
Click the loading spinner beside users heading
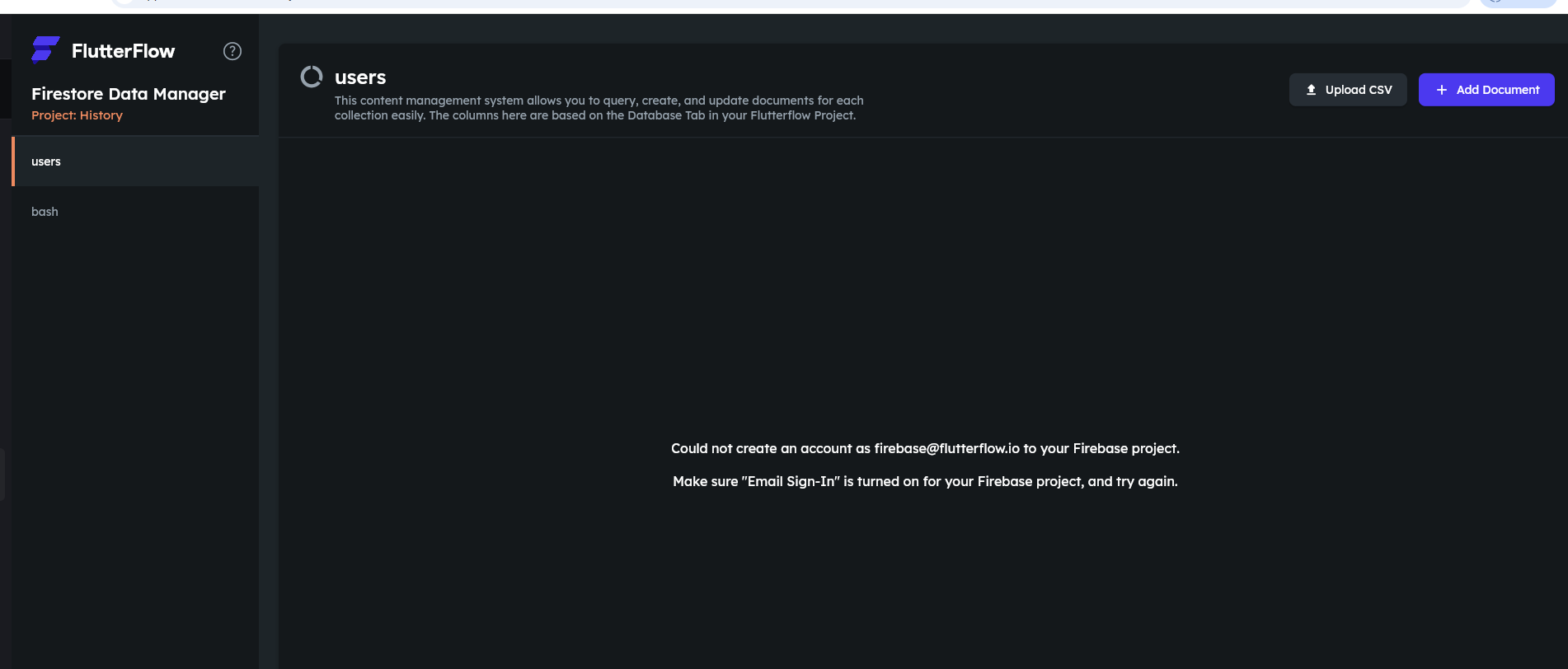tap(312, 77)
